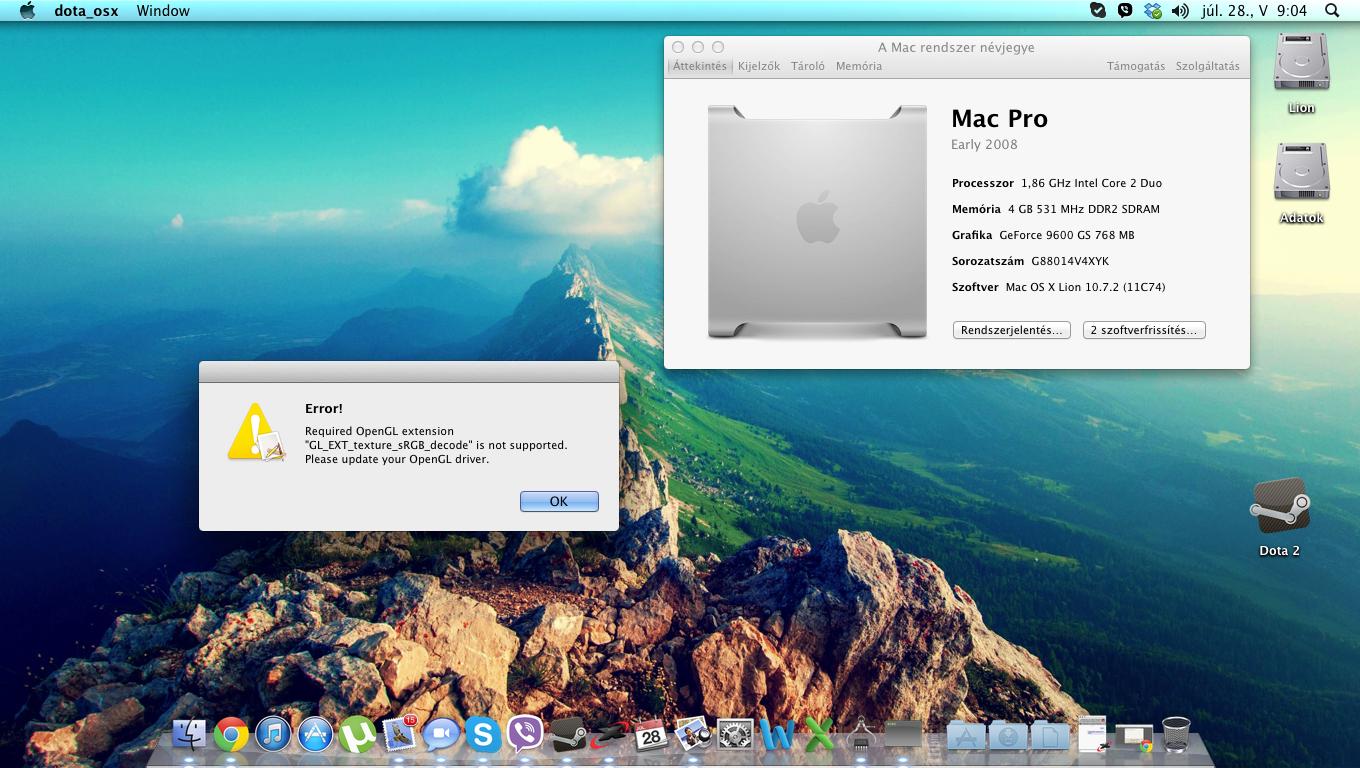The height and width of the screenshot is (768, 1360).
Task: Open the Downloads folder stack in dock
Action: (x=1008, y=735)
